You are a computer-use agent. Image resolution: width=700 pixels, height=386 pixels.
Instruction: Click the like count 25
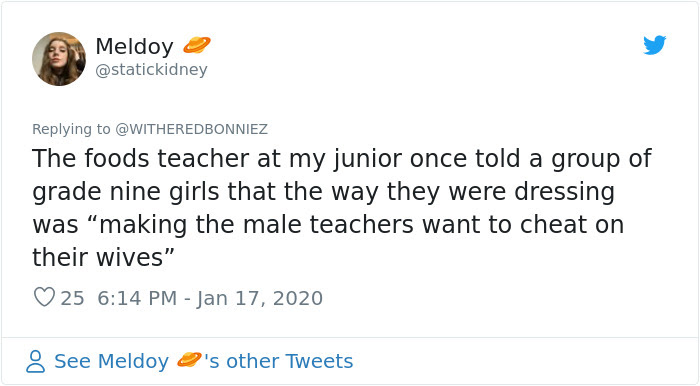pos(72,298)
